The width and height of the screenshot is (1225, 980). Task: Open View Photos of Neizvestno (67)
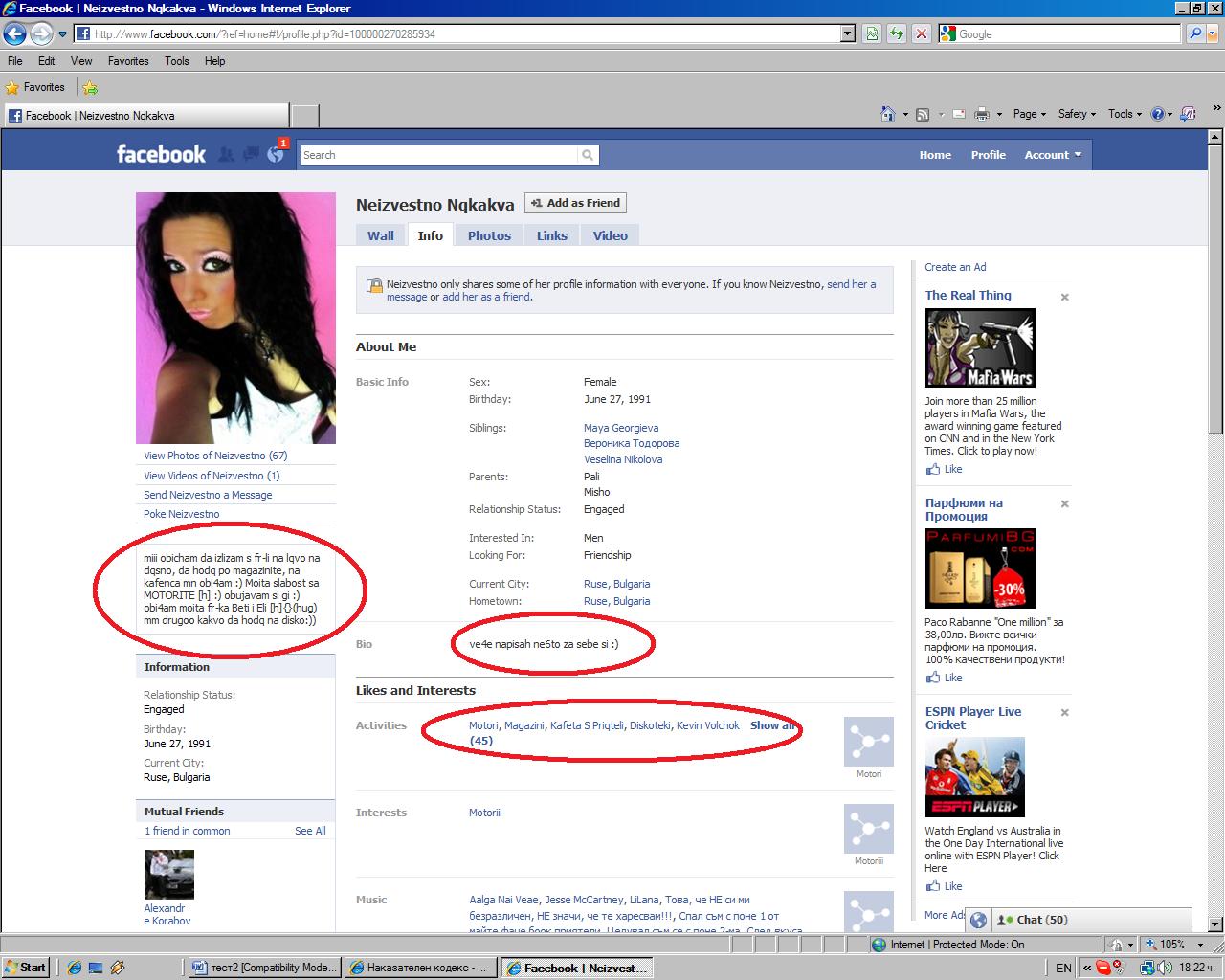(215, 456)
